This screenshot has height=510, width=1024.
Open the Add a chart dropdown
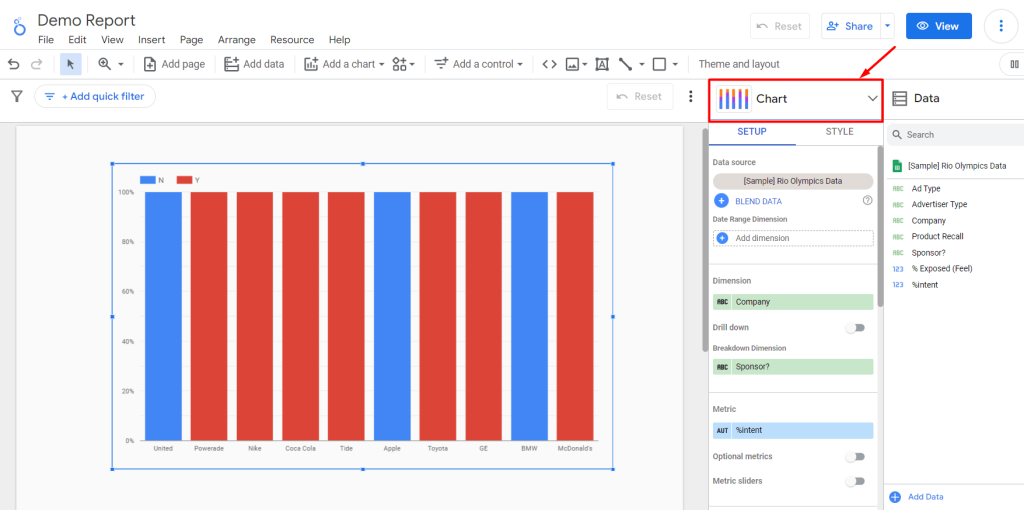tap(344, 64)
